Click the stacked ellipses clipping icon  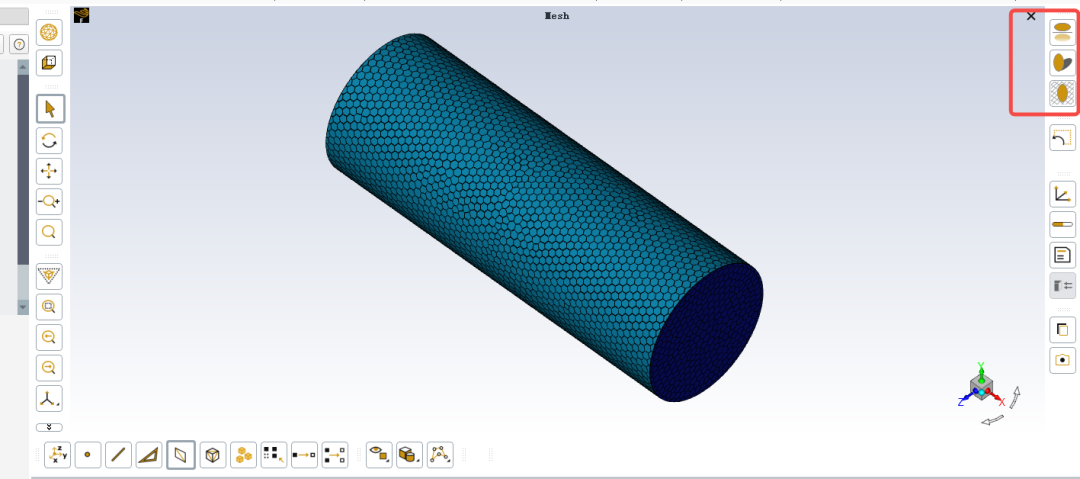coord(1063,32)
